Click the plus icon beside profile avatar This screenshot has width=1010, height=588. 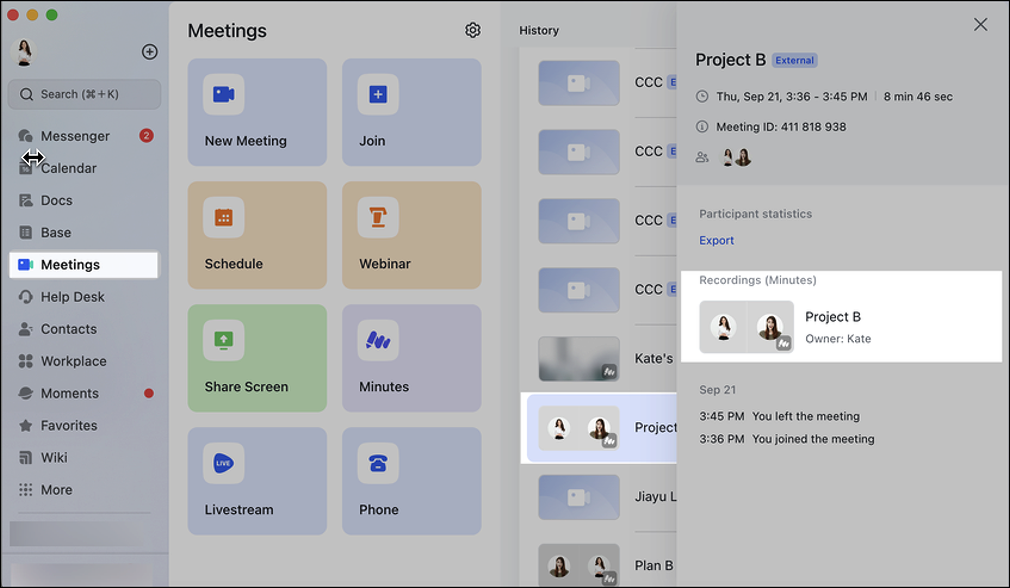150,52
